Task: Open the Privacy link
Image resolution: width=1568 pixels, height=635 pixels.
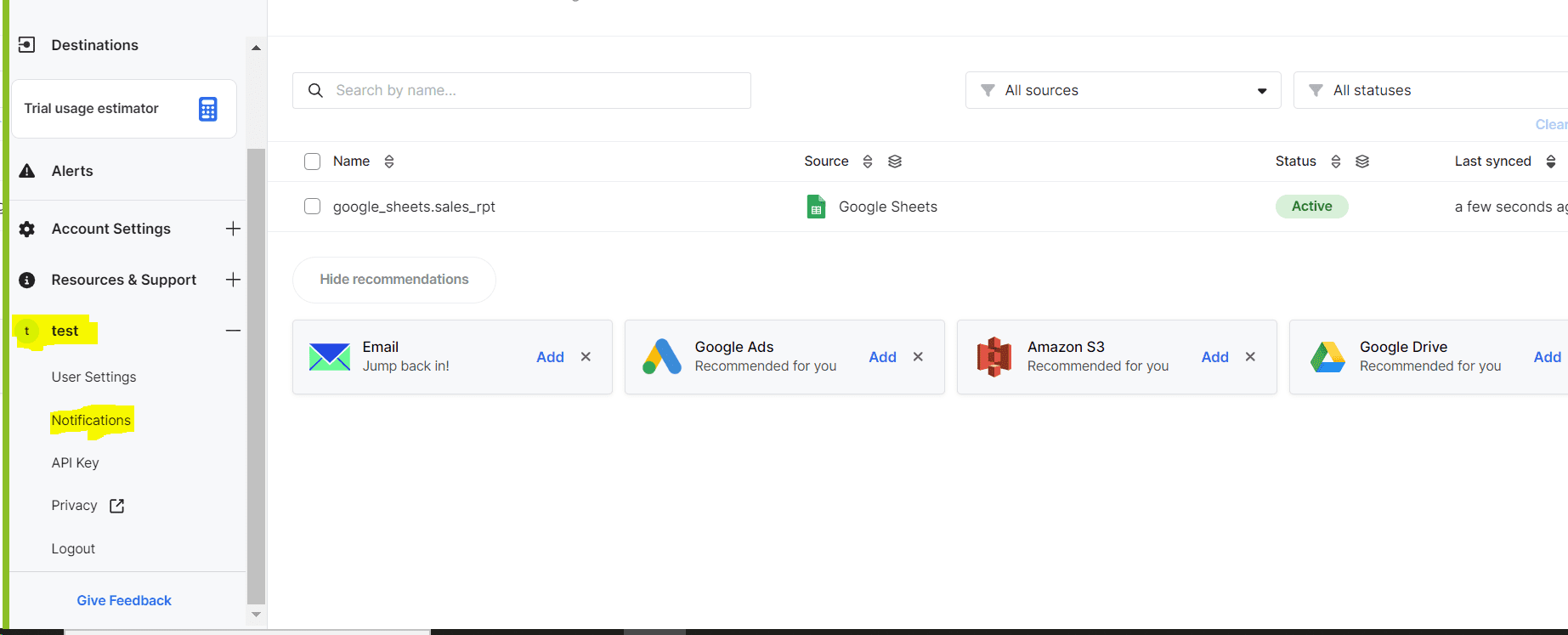Action: click(74, 506)
